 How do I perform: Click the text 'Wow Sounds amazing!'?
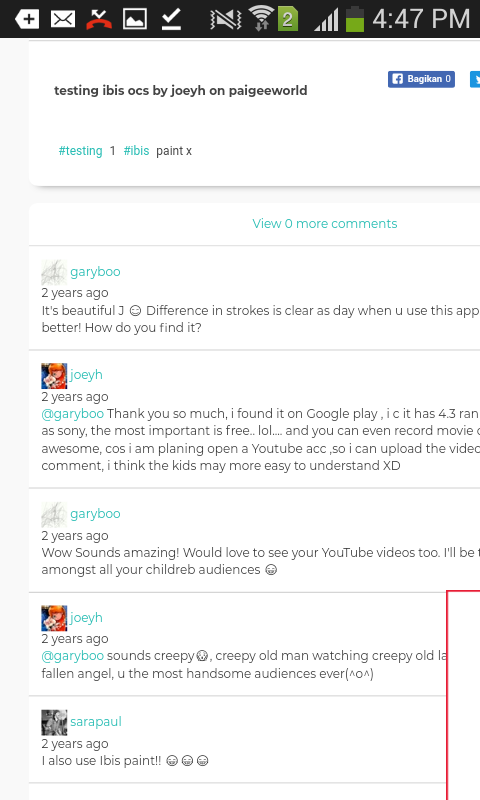(110, 553)
